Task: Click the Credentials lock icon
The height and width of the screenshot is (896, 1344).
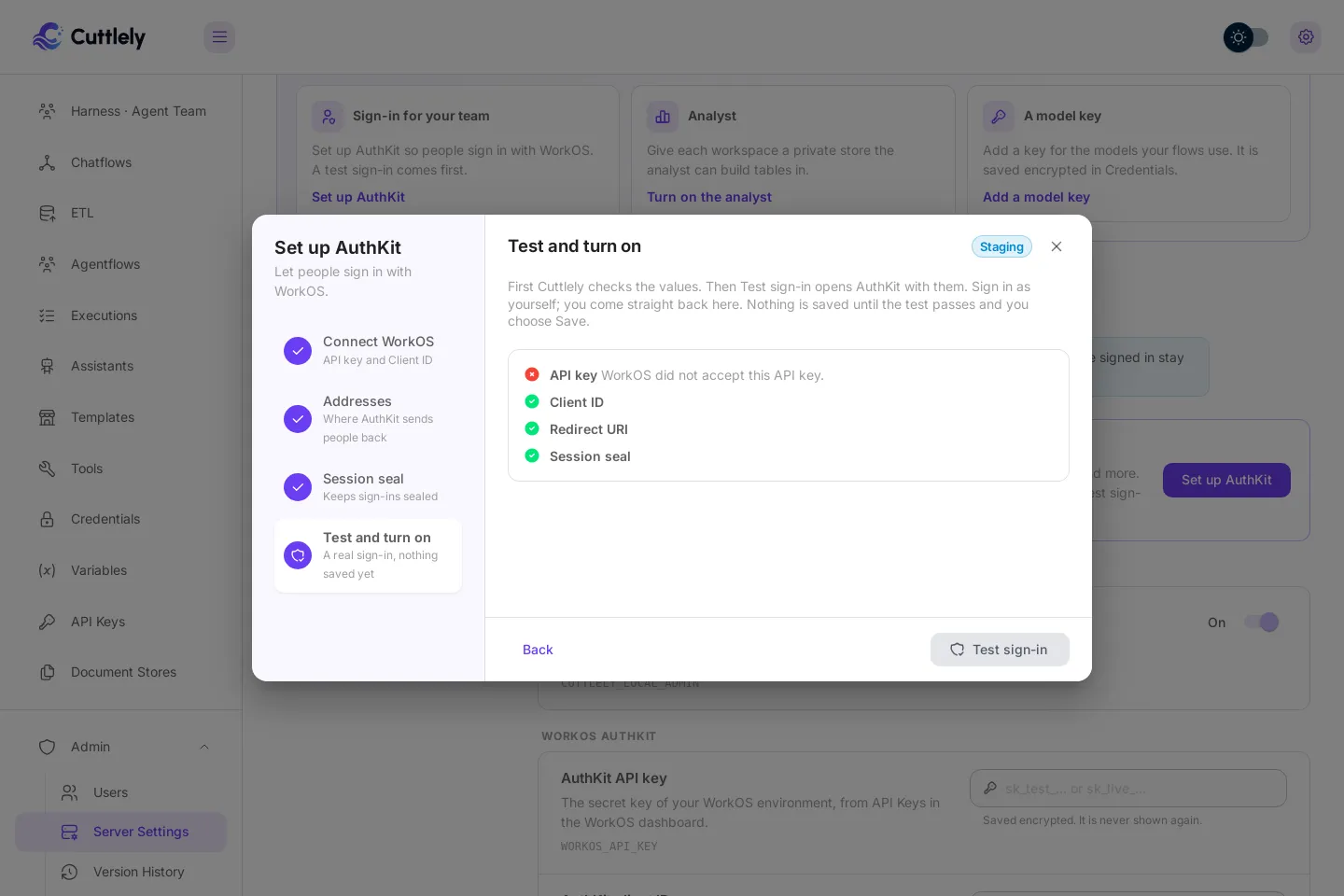Action: (x=47, y=519)
